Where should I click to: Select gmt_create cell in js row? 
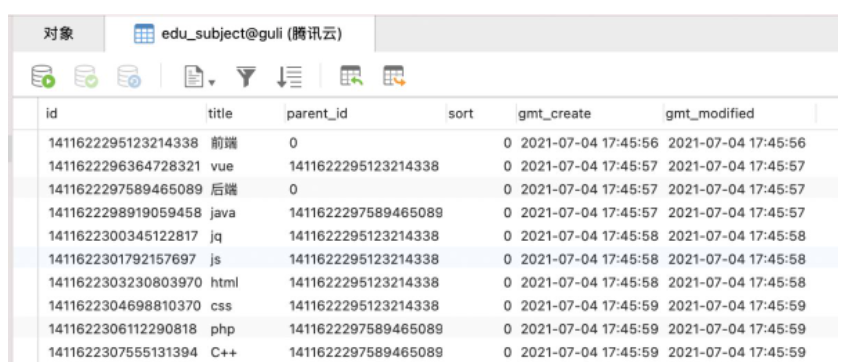coord(589,259)
